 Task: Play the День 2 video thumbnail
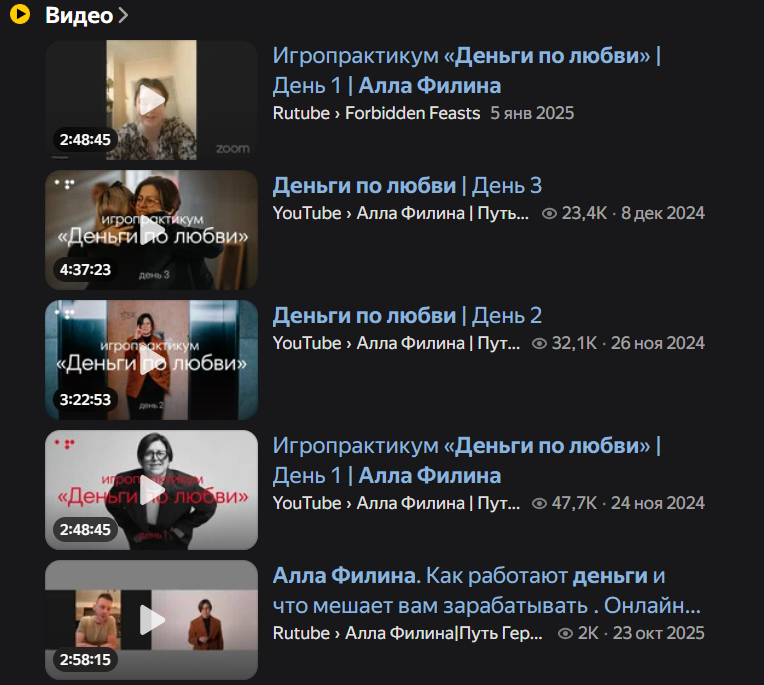tap(152, 360)
